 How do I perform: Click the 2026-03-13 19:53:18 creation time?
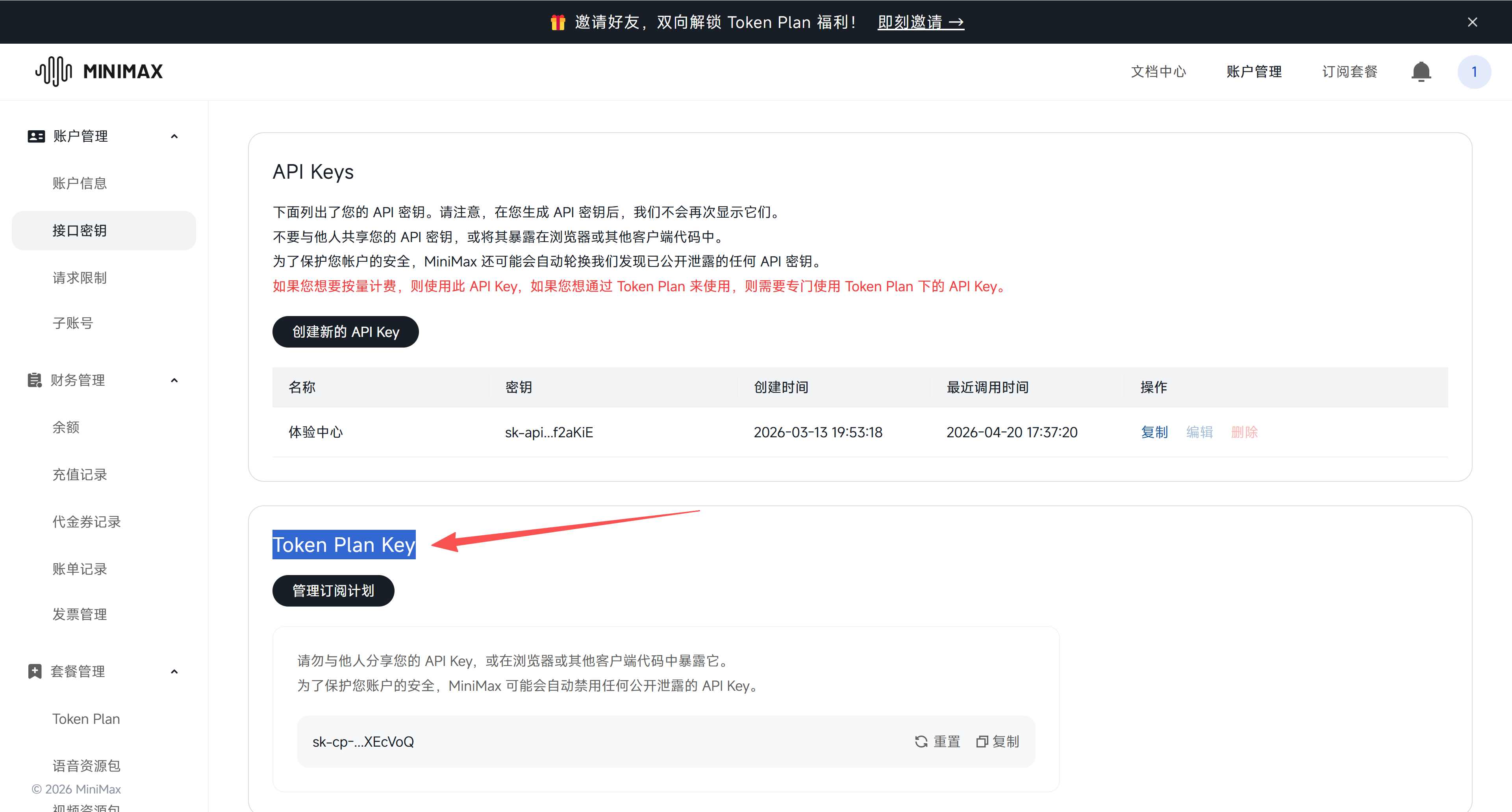818,432
